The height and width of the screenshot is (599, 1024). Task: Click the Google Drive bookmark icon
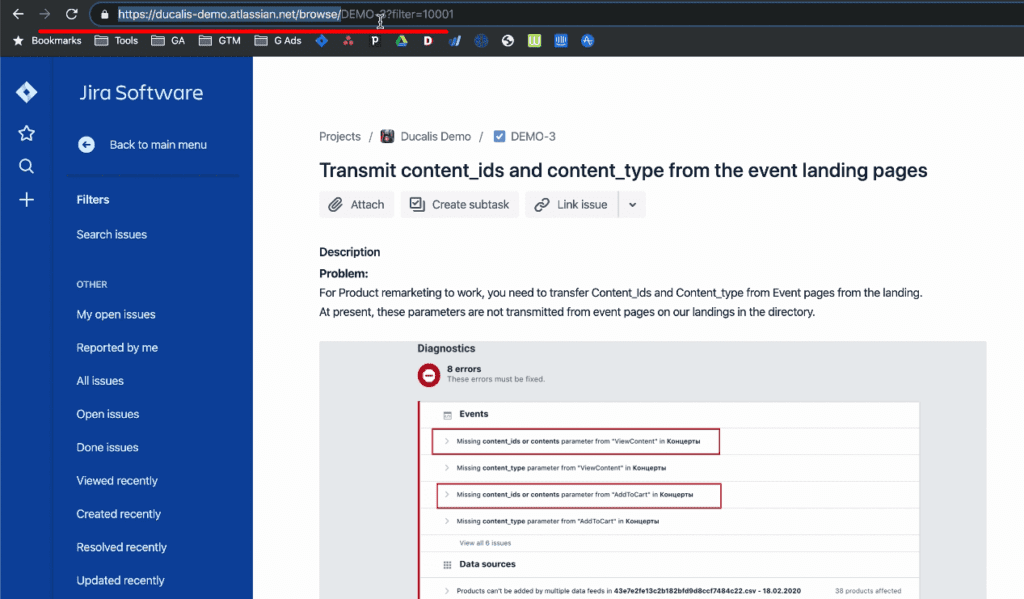(400, 41)
